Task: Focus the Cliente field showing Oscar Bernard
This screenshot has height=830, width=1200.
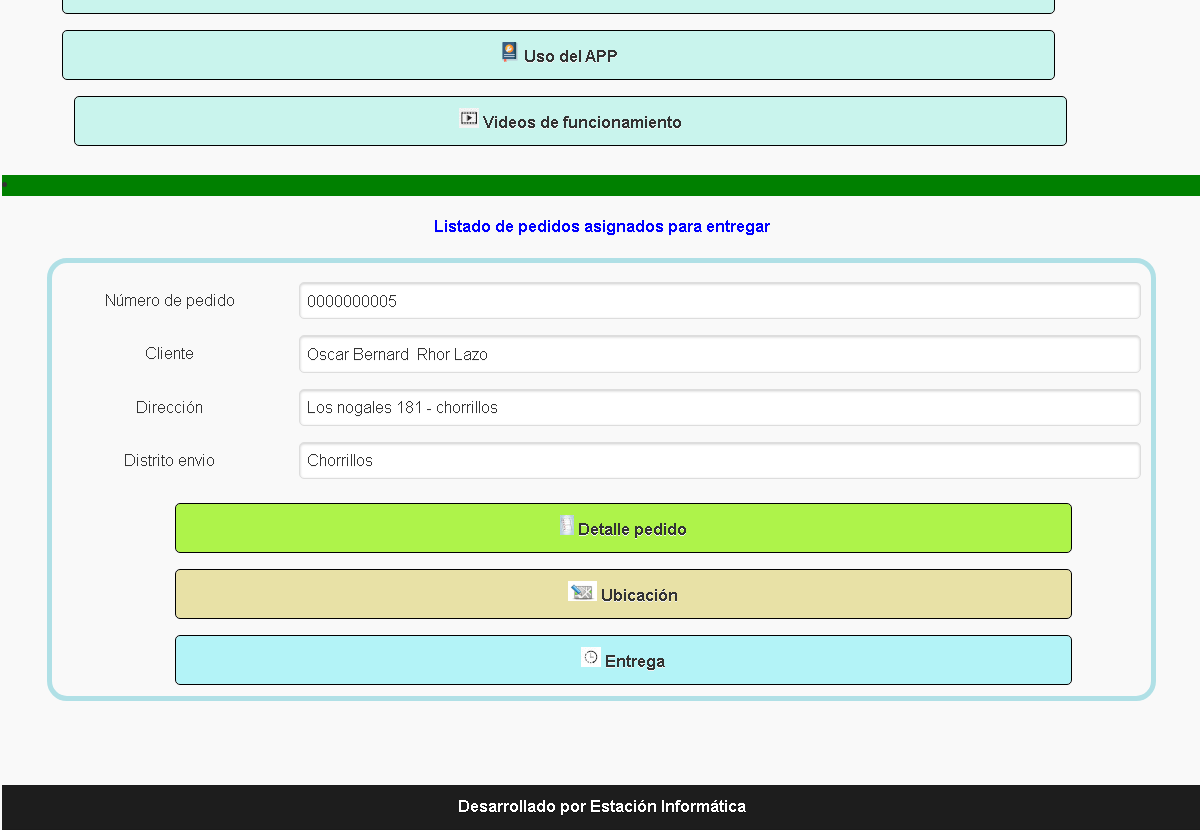Action: [x=719, y=354]
